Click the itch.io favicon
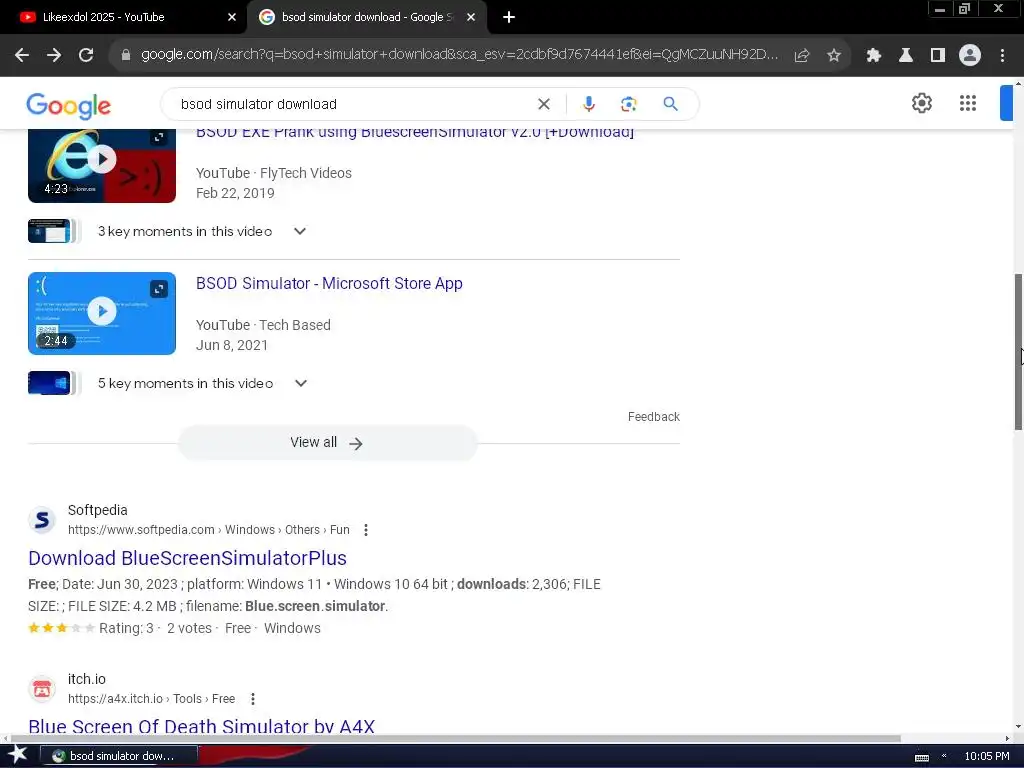 tap(42, 689)
